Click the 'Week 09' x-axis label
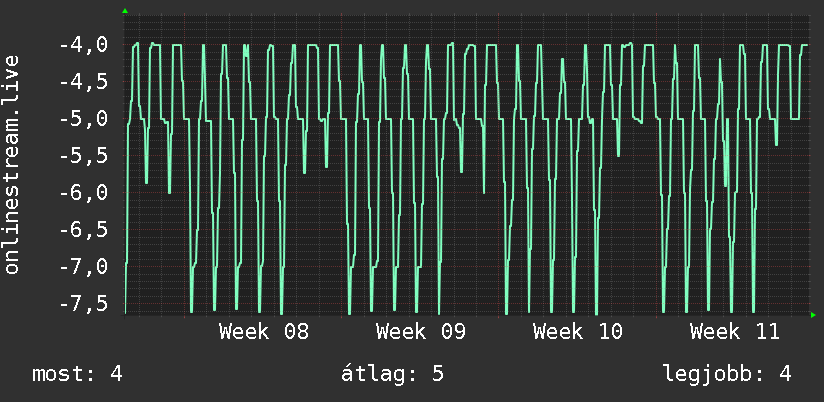 tap(421, 332)
